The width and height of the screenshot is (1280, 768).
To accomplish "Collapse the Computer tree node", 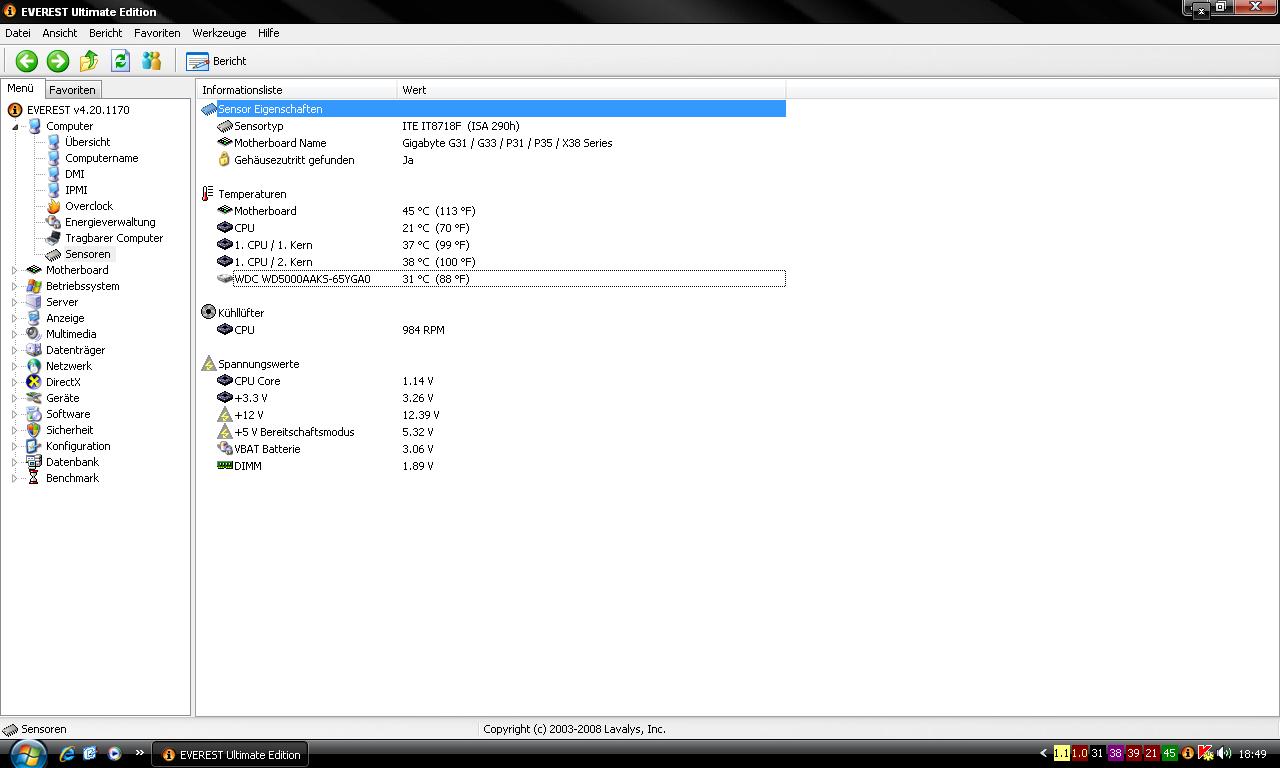I will point(15,127).
